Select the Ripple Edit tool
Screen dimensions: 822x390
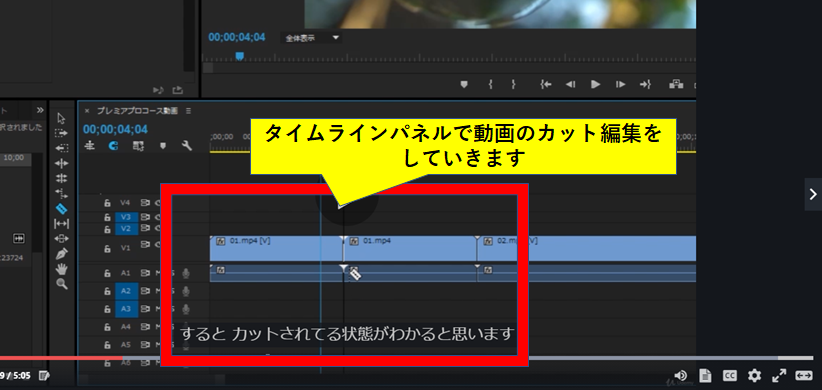coord(61,164)
